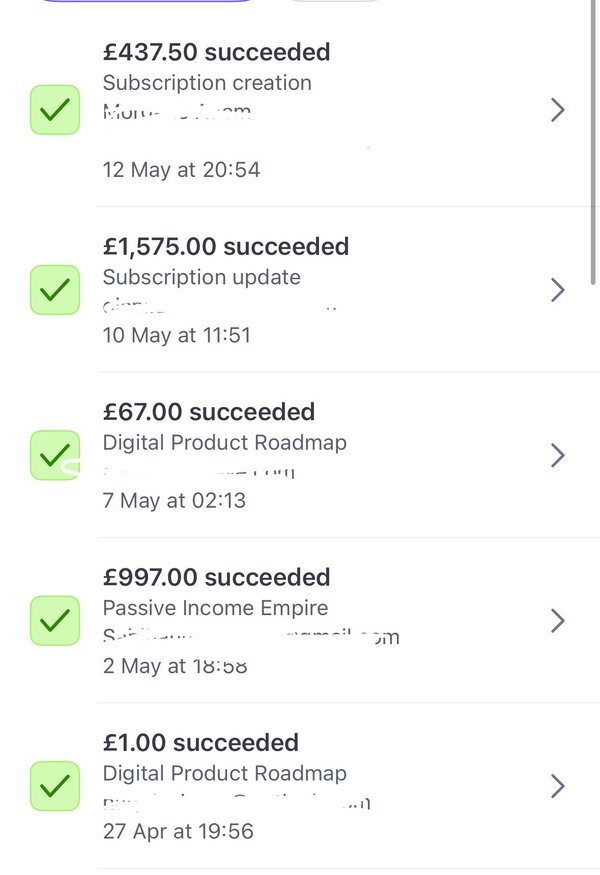The image size is (600, 875).
Task: Tap the green checkmark beside £1,575.00 payment
Action: 55,290
